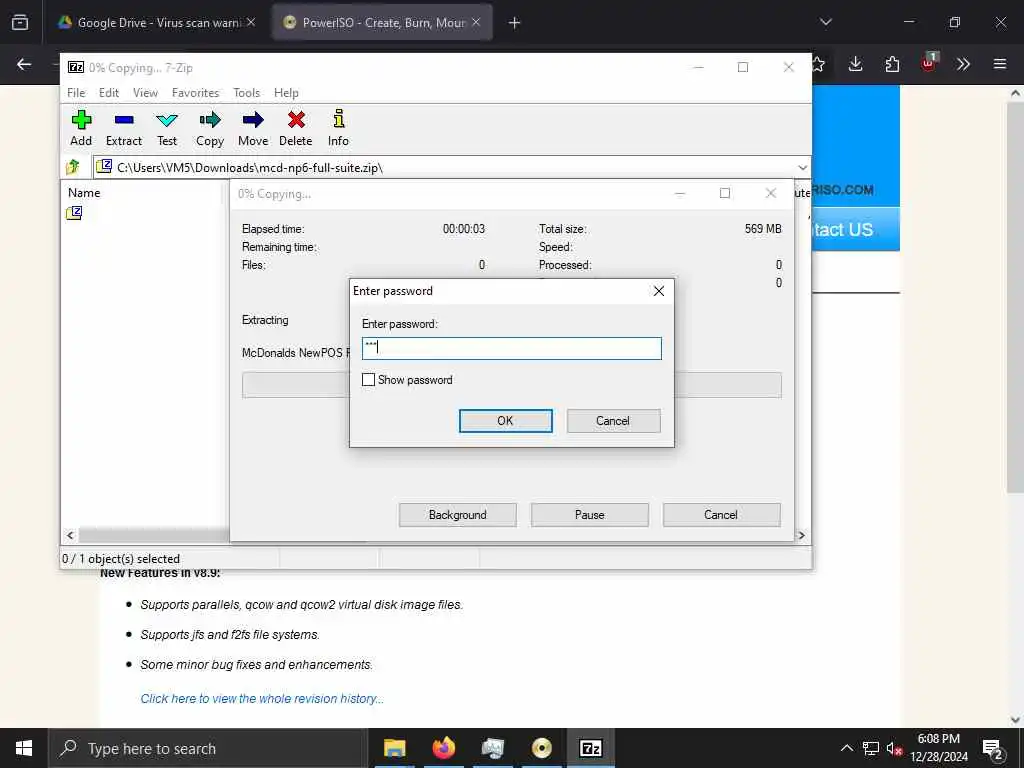Click the Name column header
Viewport: 1024px width, 768px height.
(x=84, y=193)
